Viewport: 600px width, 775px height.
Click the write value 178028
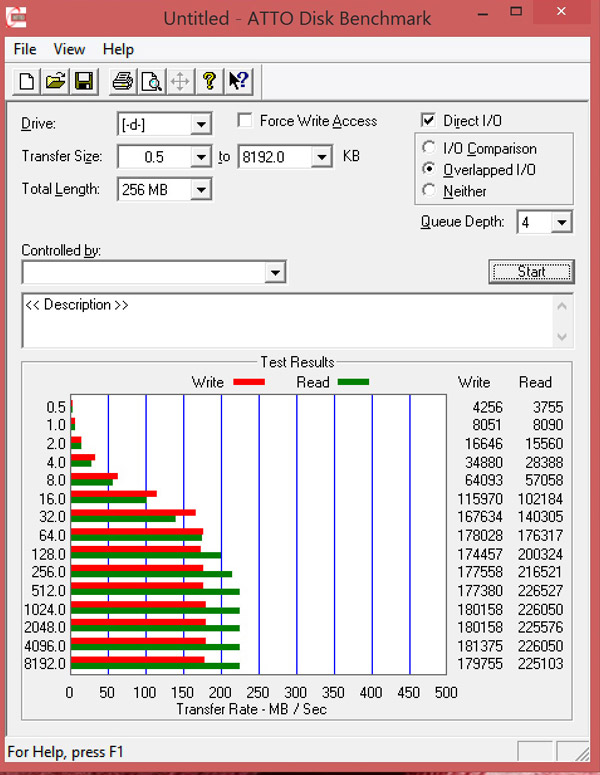[480, 535]
